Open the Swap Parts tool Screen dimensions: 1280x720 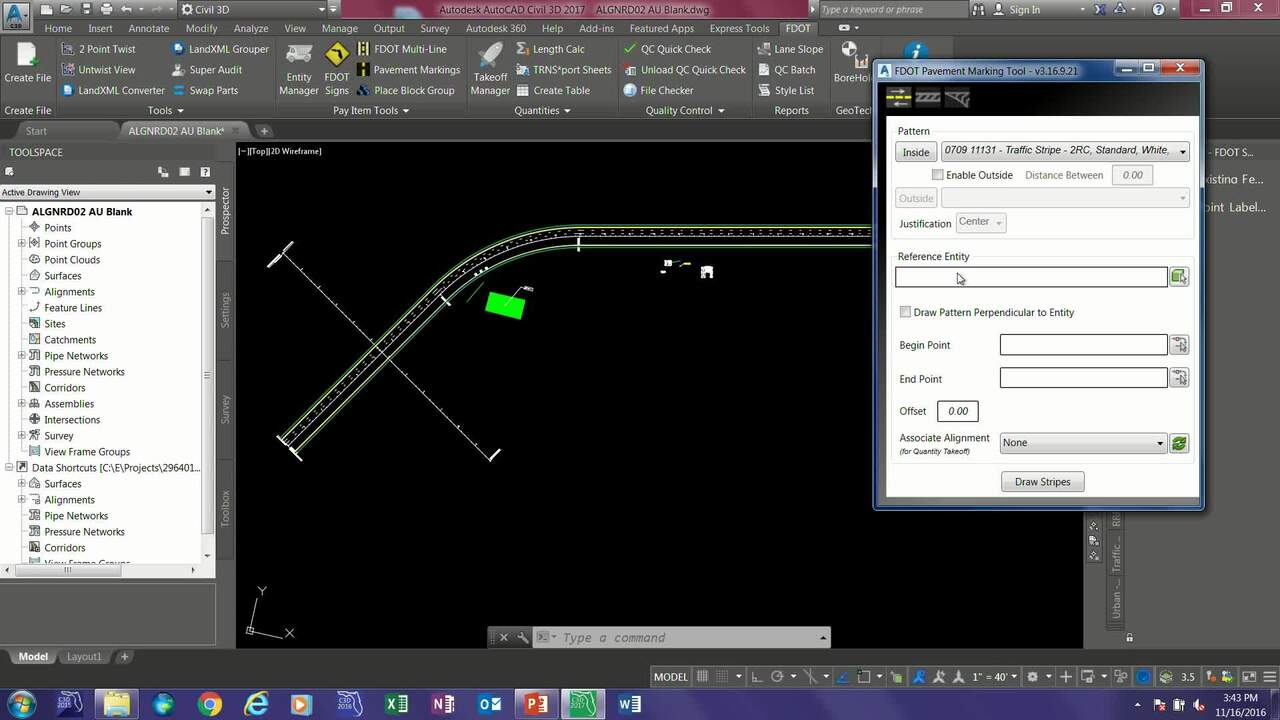204,90
